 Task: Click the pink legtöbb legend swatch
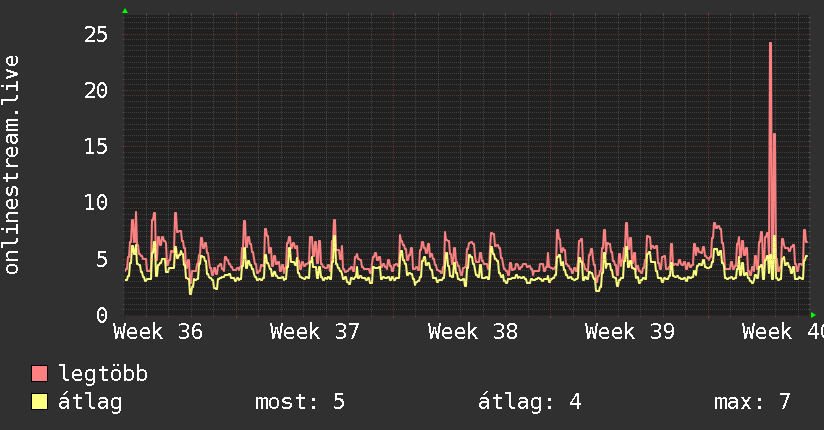(39, 373)
